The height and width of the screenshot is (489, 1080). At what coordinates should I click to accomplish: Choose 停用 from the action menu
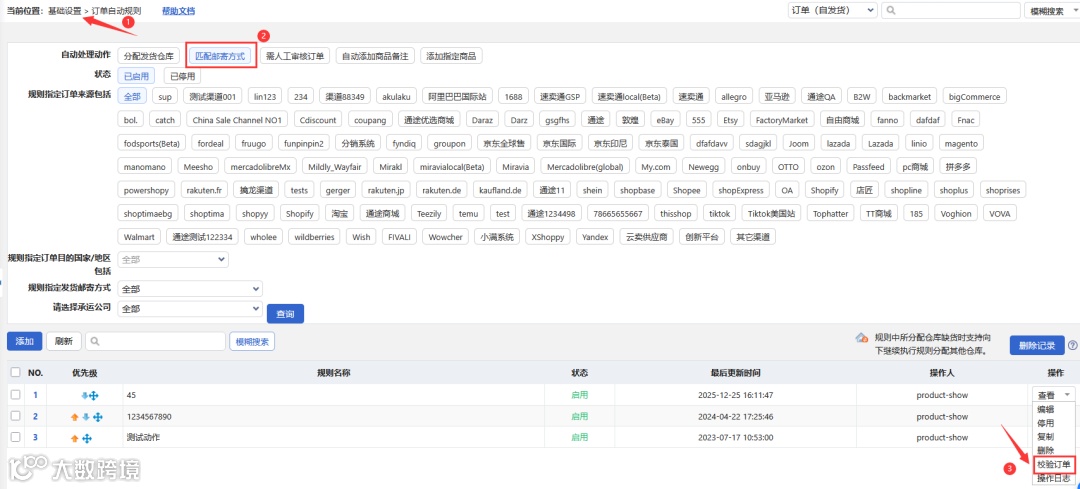coord(1046,423)
